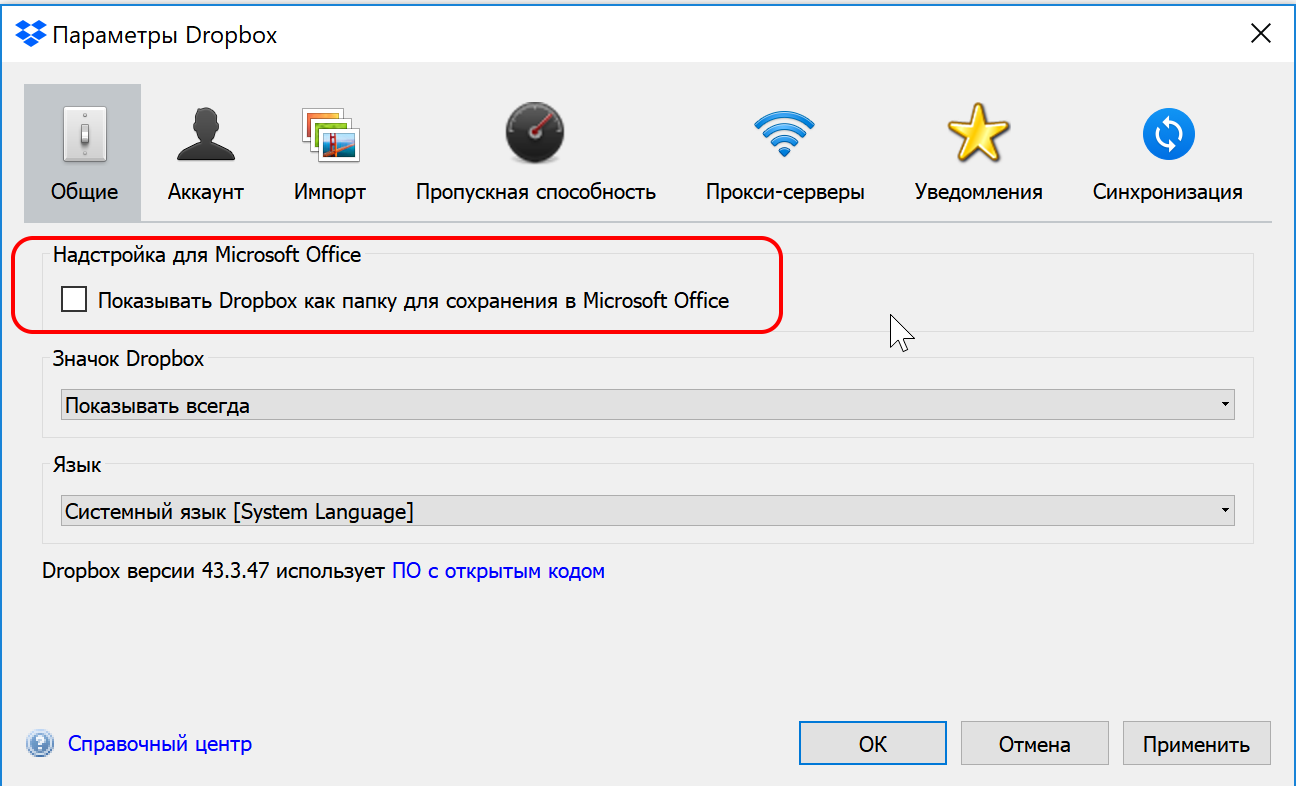Click the ОК button
1296x786 pixels.
[x=872, y=743]
